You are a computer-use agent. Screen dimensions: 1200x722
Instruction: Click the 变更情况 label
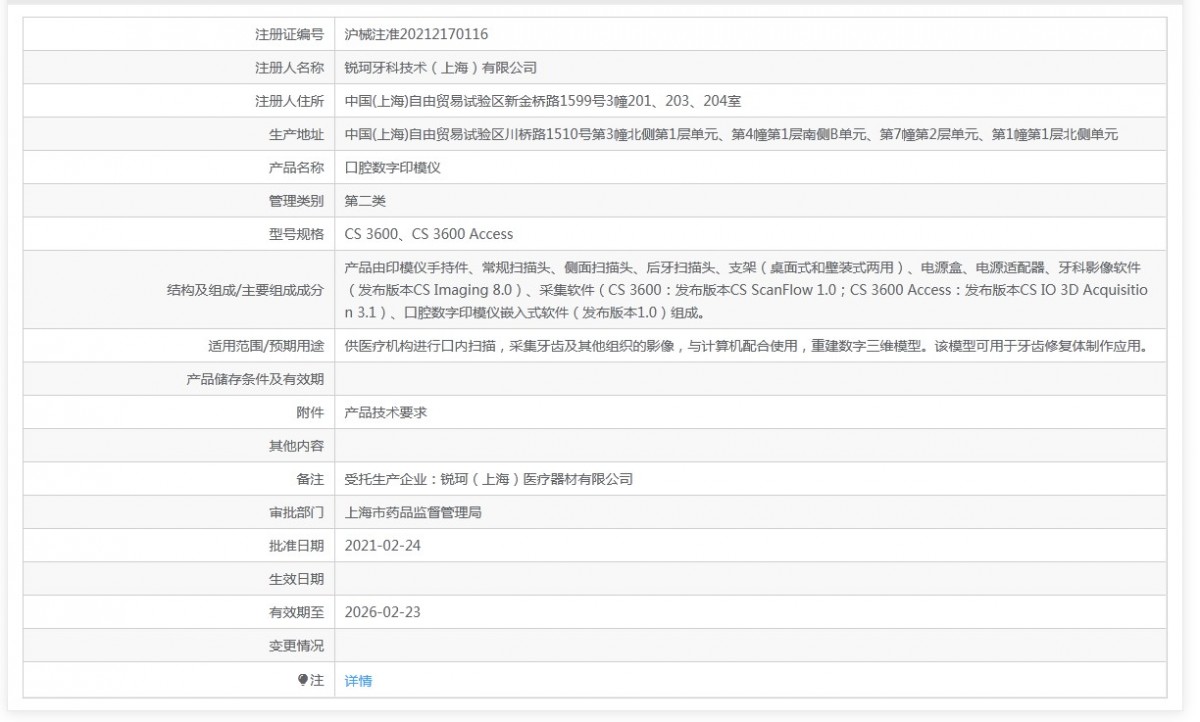click(x=296, y=646)
